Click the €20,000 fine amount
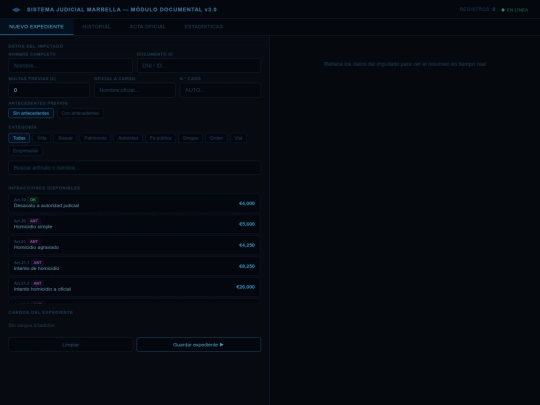 click(x=246, y=287)
